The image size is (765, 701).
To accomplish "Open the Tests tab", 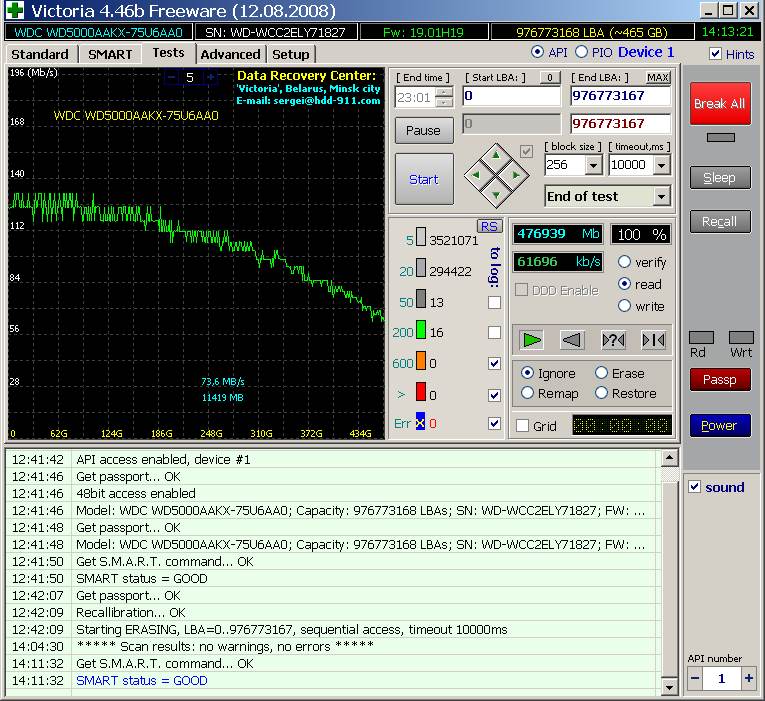I will (x=168, y=53).
